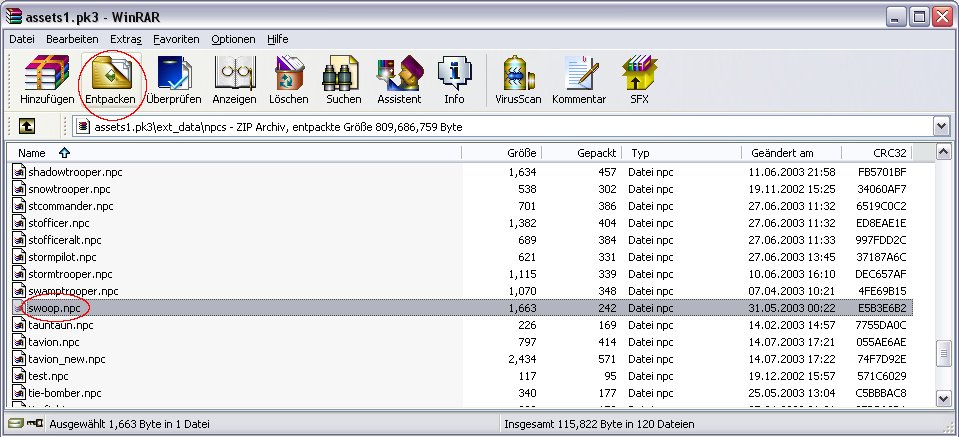Click the SFX toolbar icon
This screenshot has width=959, height=437.
(x=639, y=80)
